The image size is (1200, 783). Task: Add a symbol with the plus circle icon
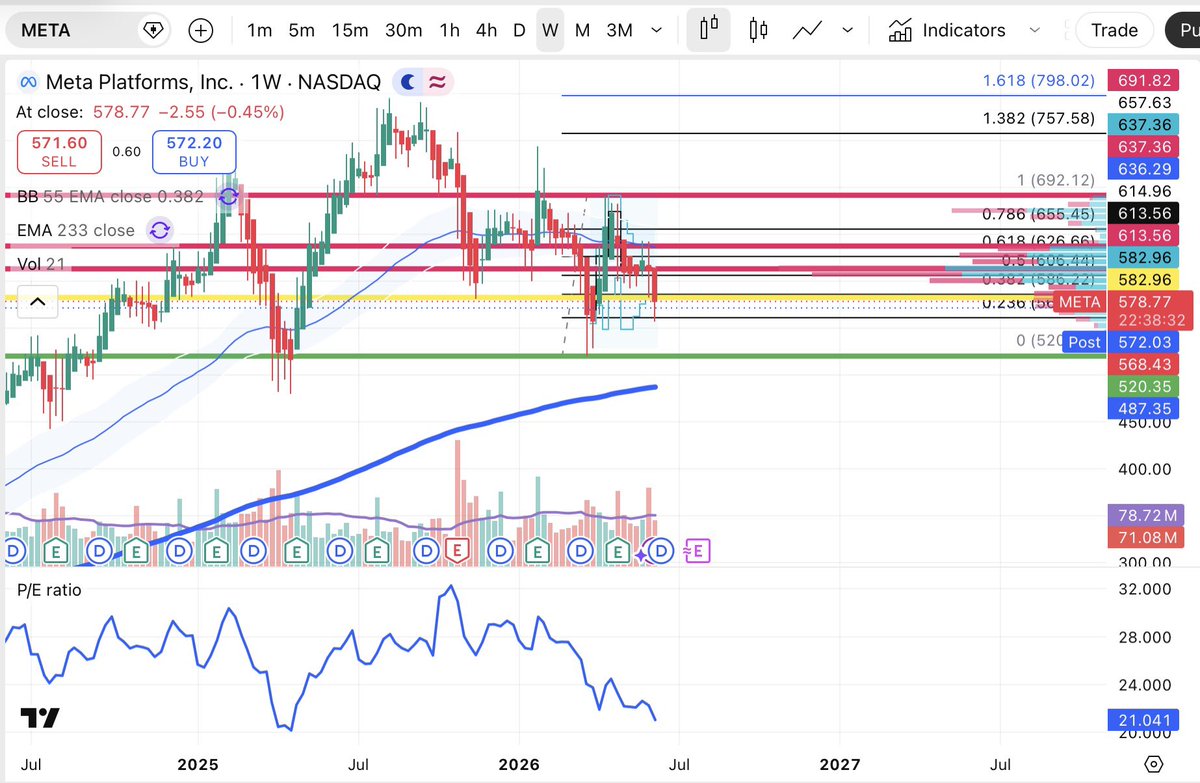tap(201, 30)
